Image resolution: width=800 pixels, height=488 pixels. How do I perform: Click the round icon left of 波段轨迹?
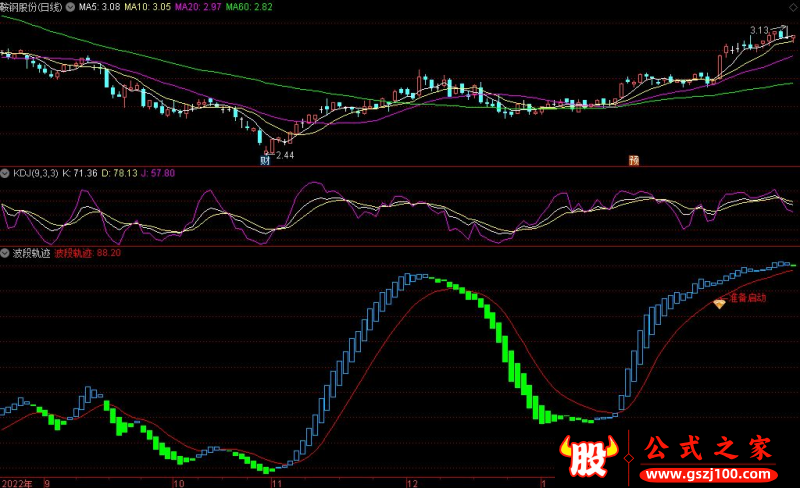(x=6, y=253)
